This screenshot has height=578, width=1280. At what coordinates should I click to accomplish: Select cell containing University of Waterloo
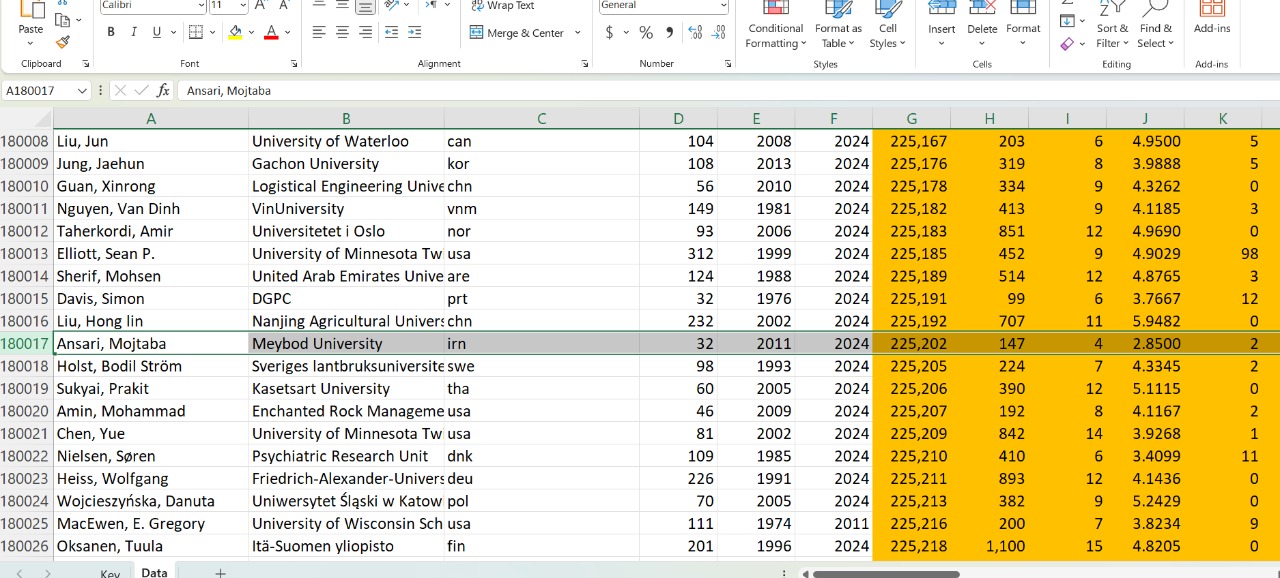345,141
